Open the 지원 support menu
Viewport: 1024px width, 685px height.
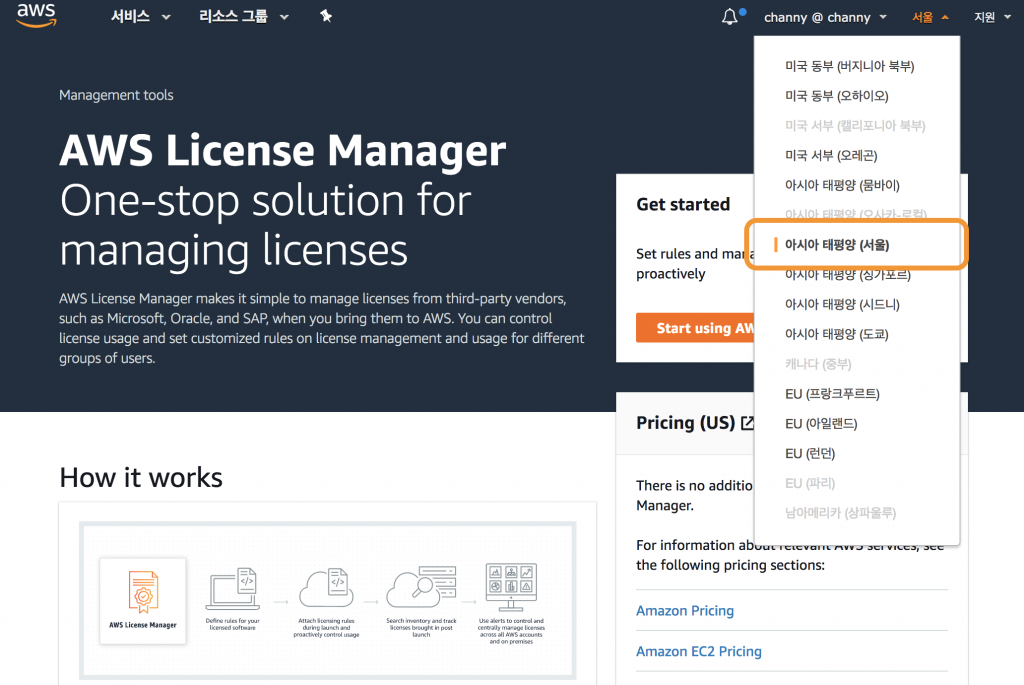pyautogui.click(x=992, y=18)
